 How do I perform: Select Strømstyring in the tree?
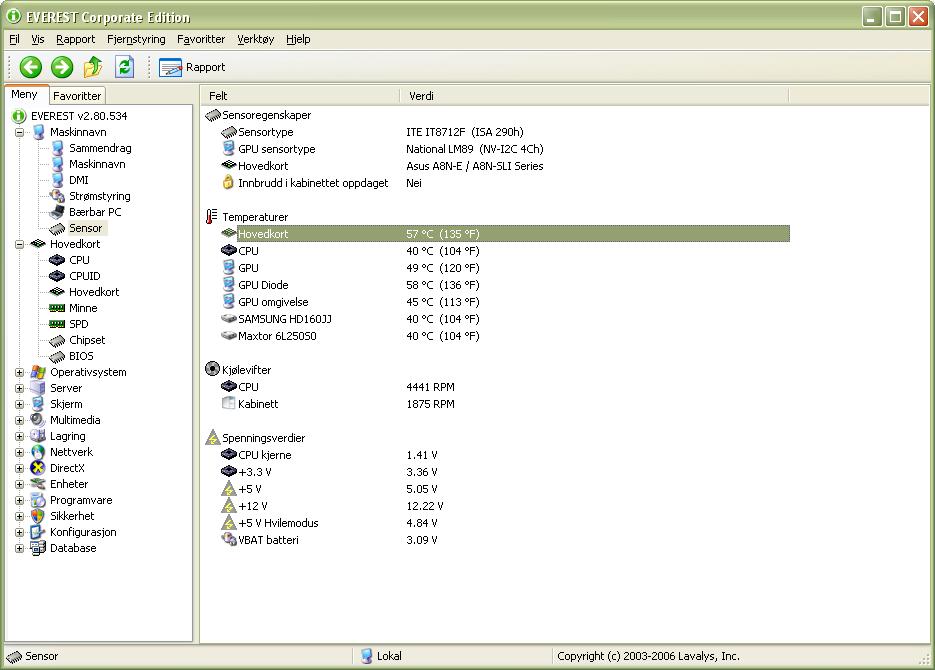[100, 196]
